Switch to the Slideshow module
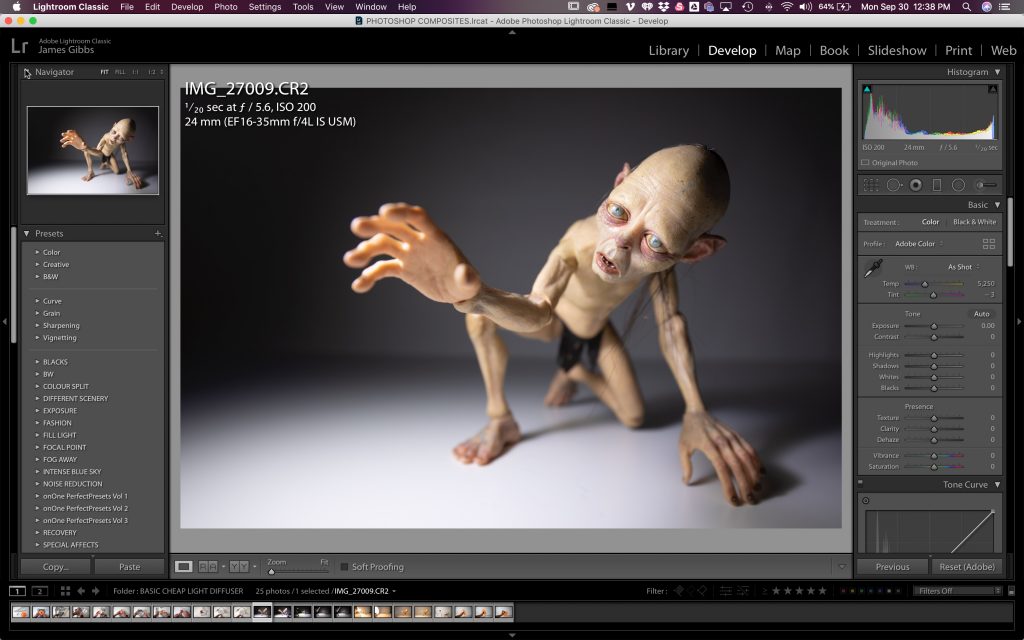The height and width of the screenshot is (640, 1024). (x=897, y=50)
